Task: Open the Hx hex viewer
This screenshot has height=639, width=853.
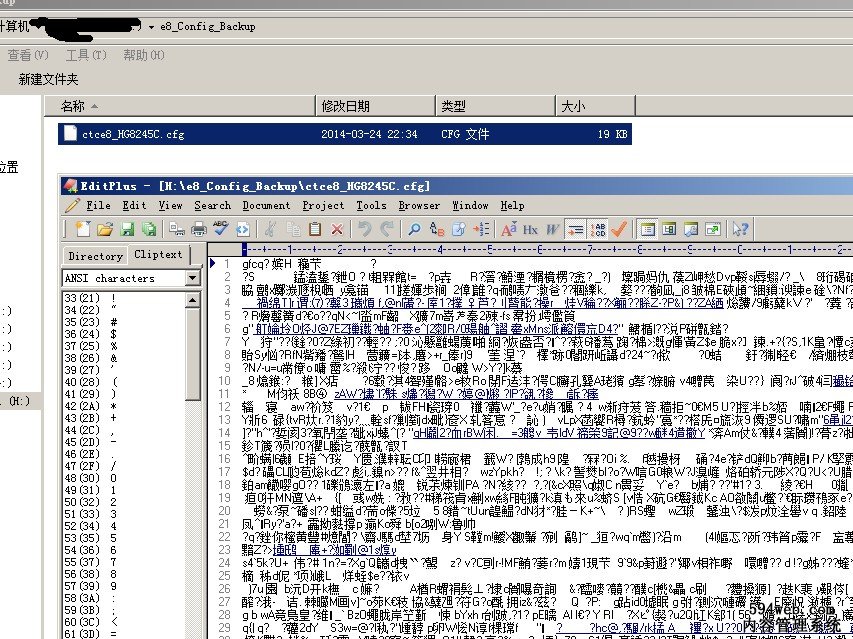Action: 530,229
